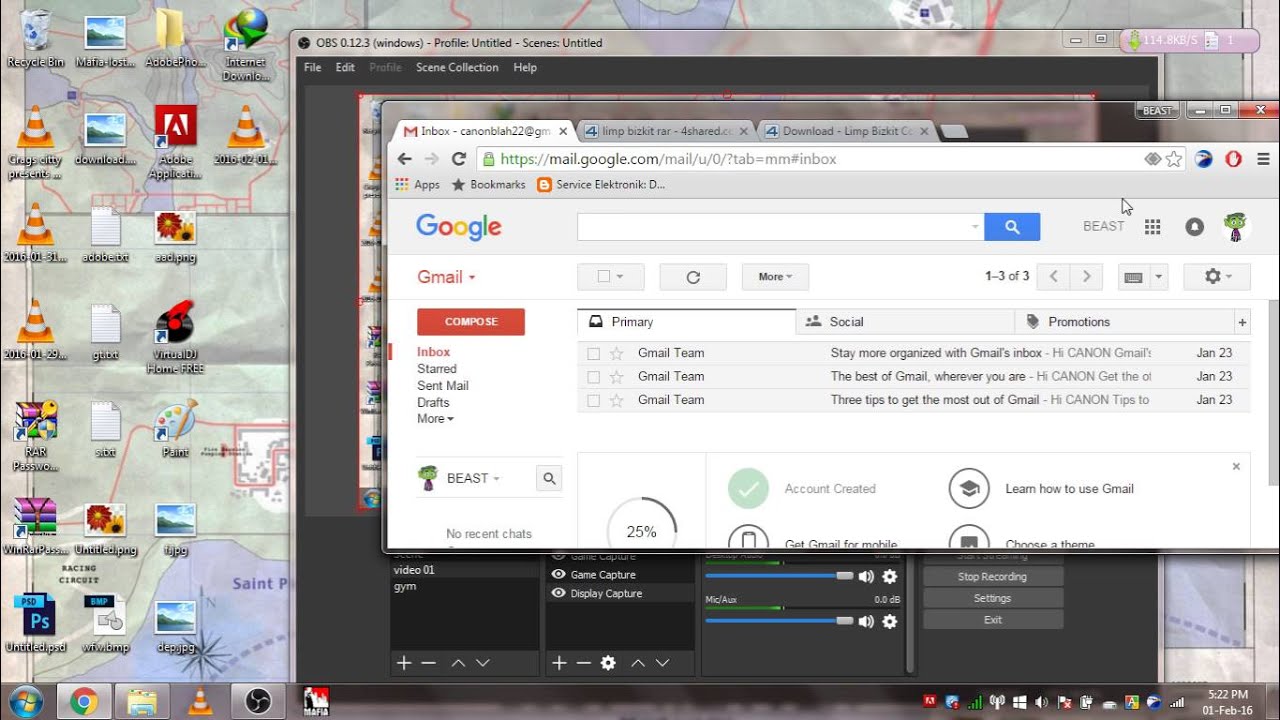
Task: Open the select-all checkbox dropdown
Action: click(620, 277)
